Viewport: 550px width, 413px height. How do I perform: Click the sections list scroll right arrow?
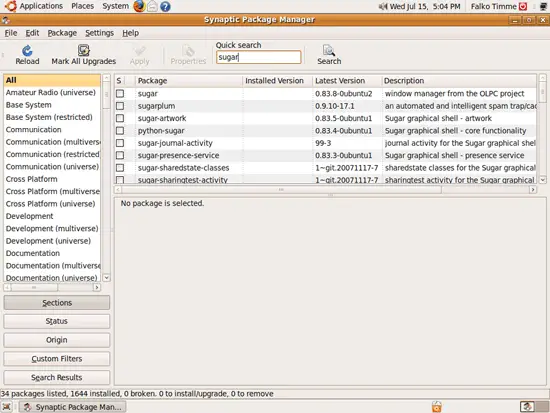click(96, 287)
